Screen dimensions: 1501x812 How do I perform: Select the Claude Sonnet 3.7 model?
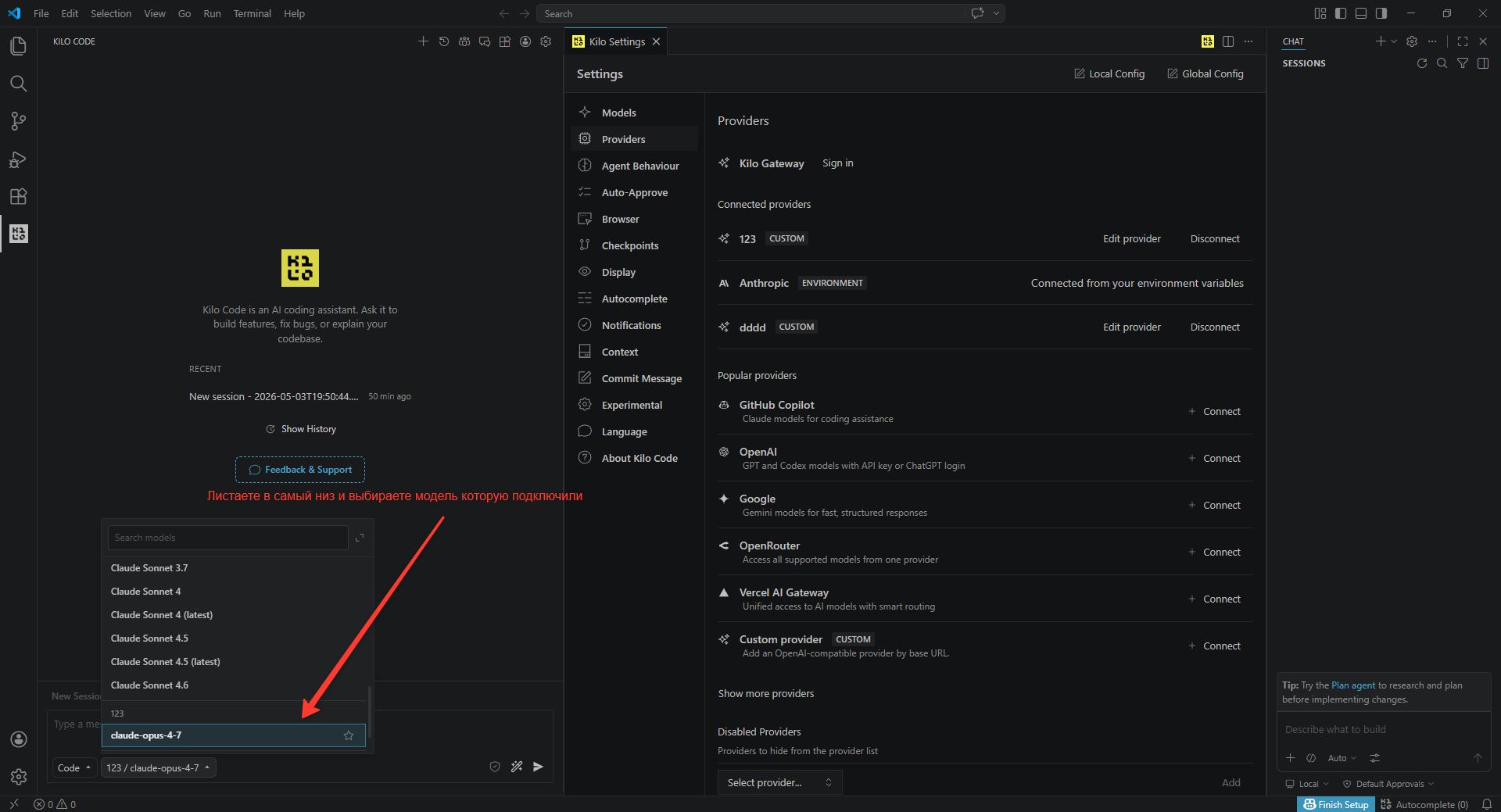tap(234, 568)
